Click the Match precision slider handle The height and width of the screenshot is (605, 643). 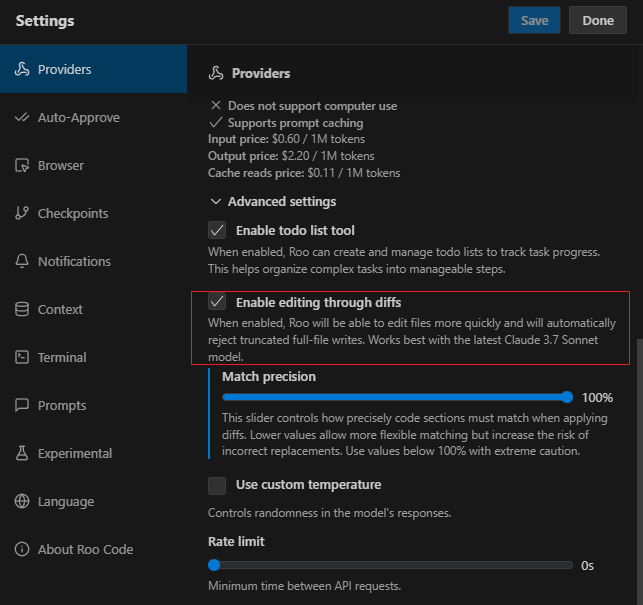(567, 397)
